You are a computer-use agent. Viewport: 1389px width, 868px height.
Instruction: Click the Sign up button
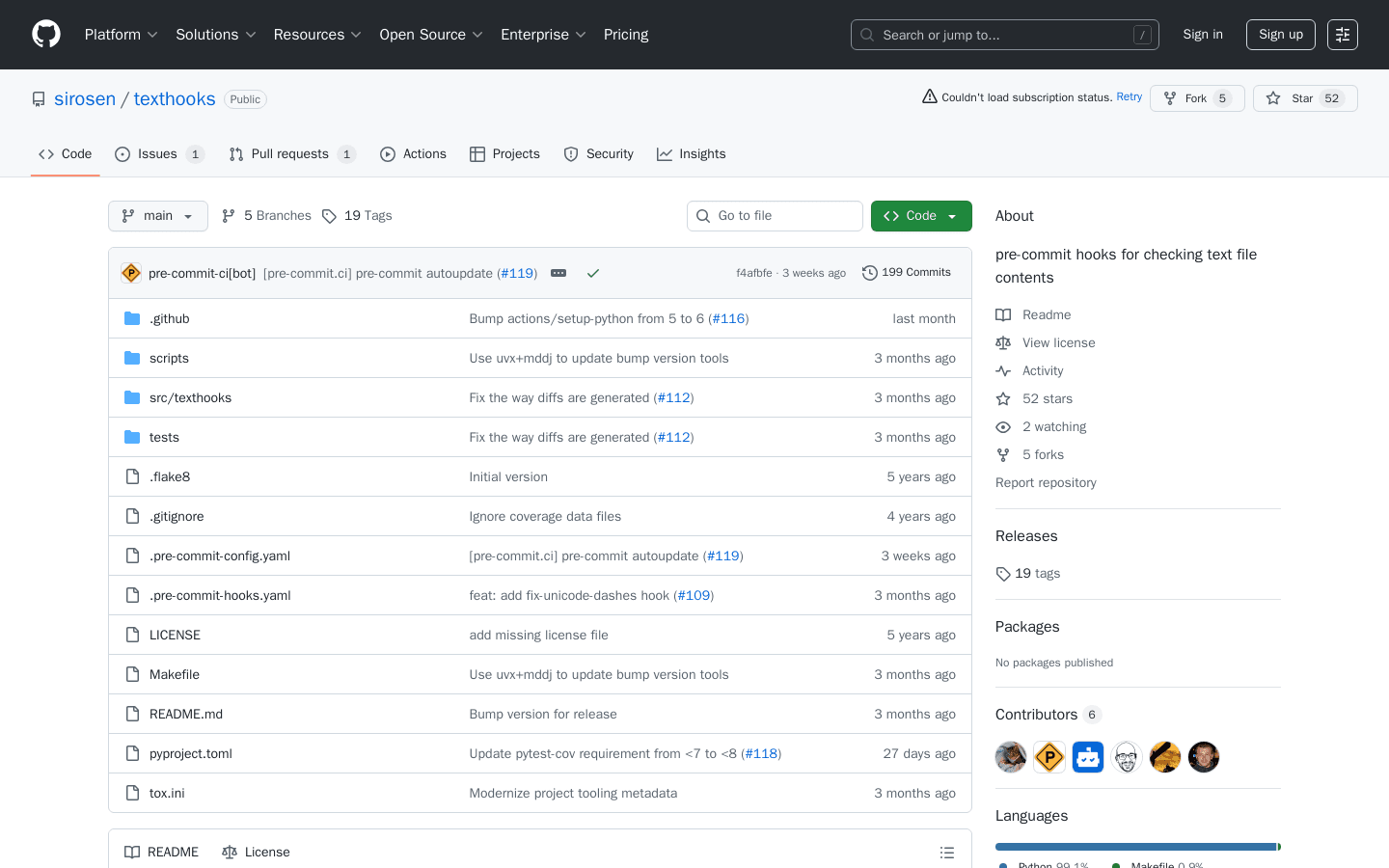point(1281,35)
